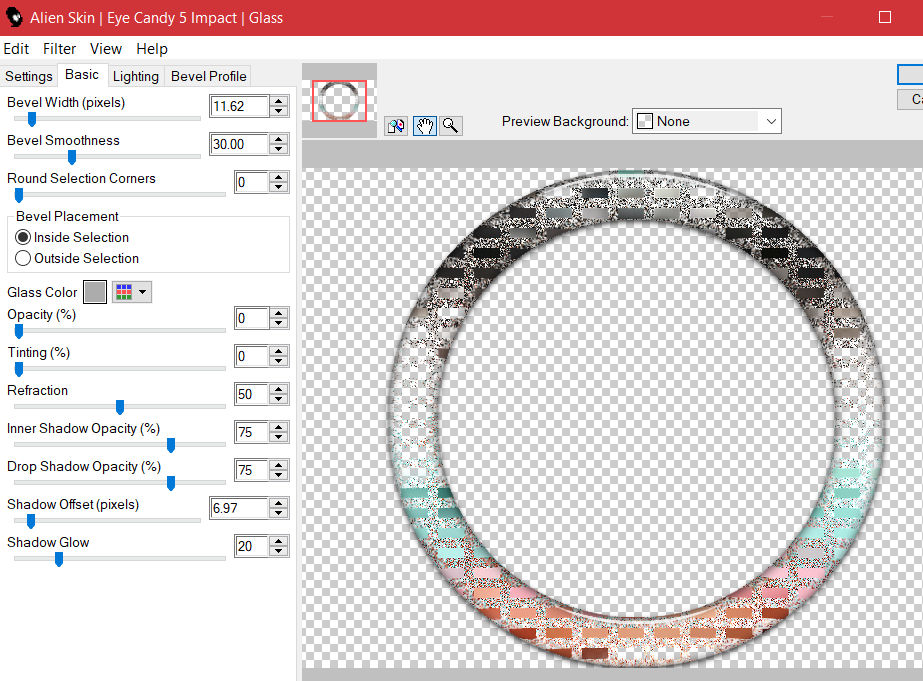The width and height of the screenshot is (923, 681).
Task: Select the magnifier zoom tool
Action: click(451, 125)
